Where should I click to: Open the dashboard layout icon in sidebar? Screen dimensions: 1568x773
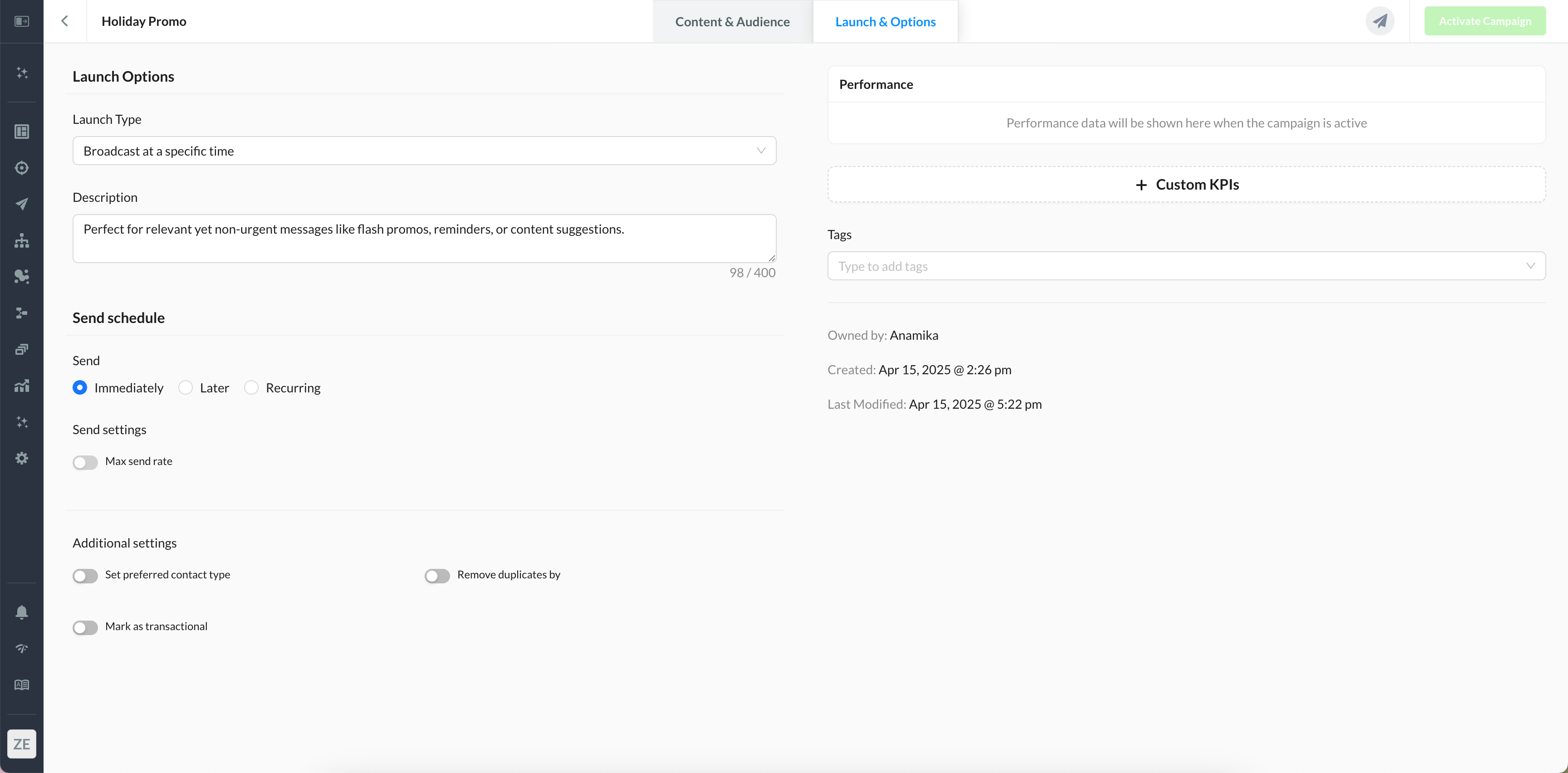(x=22, y=132)
